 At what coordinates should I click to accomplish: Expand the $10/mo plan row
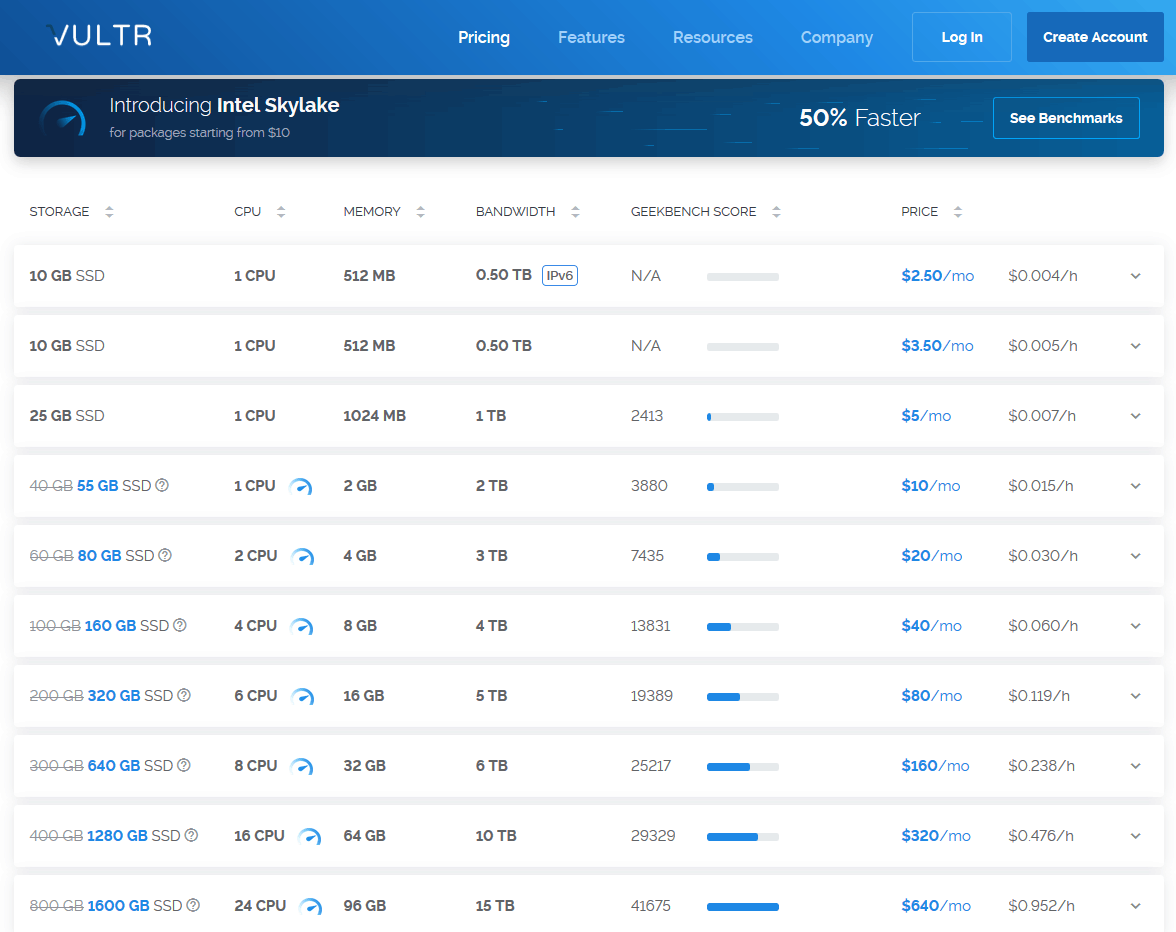pos(1136,486)
